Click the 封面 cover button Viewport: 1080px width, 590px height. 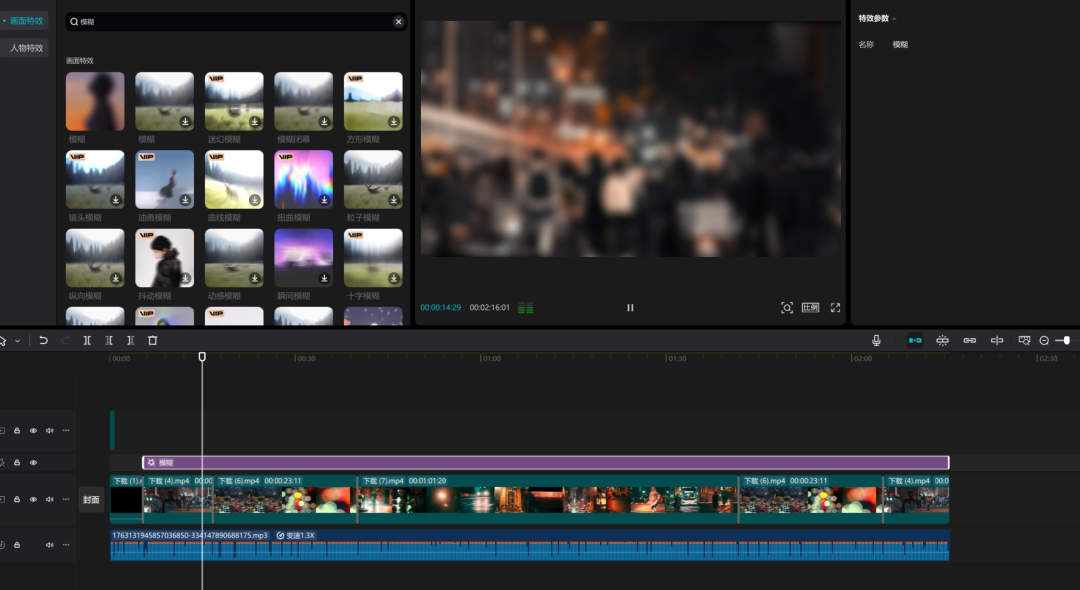[91, 500]
